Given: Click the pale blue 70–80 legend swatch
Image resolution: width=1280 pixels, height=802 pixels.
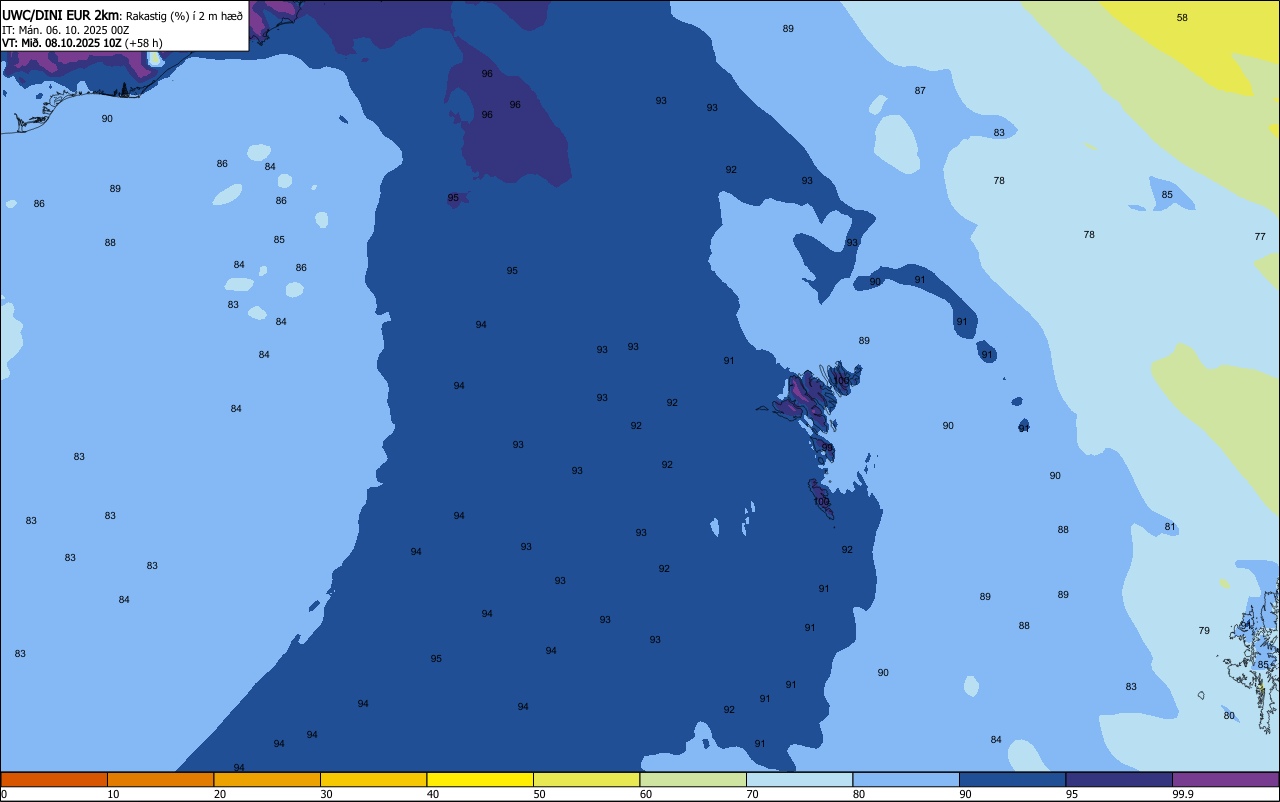Looking at the screenshot, I should point(799,779).
